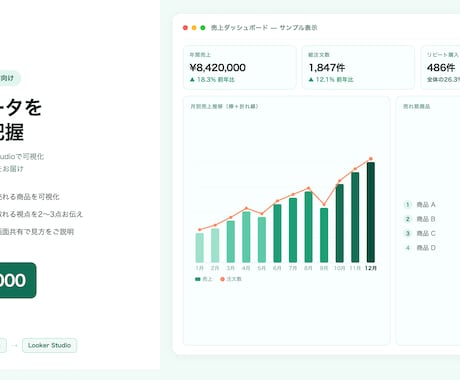Click the 6月 bar in the chart
Viewport: 460px width, 380px height.
277,233
